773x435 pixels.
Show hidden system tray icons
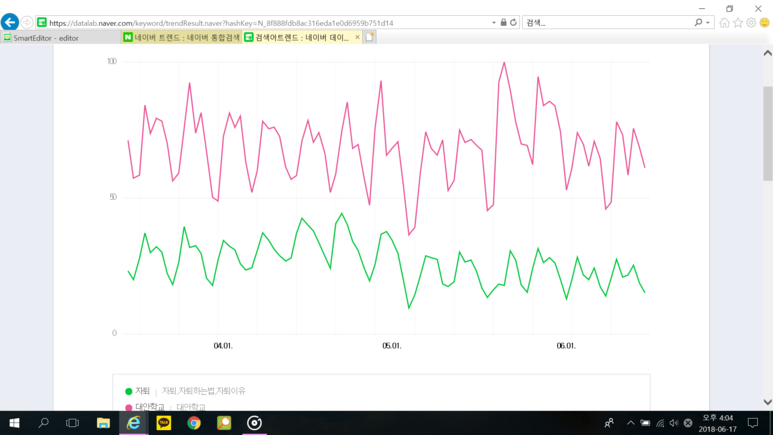[631, 423]
